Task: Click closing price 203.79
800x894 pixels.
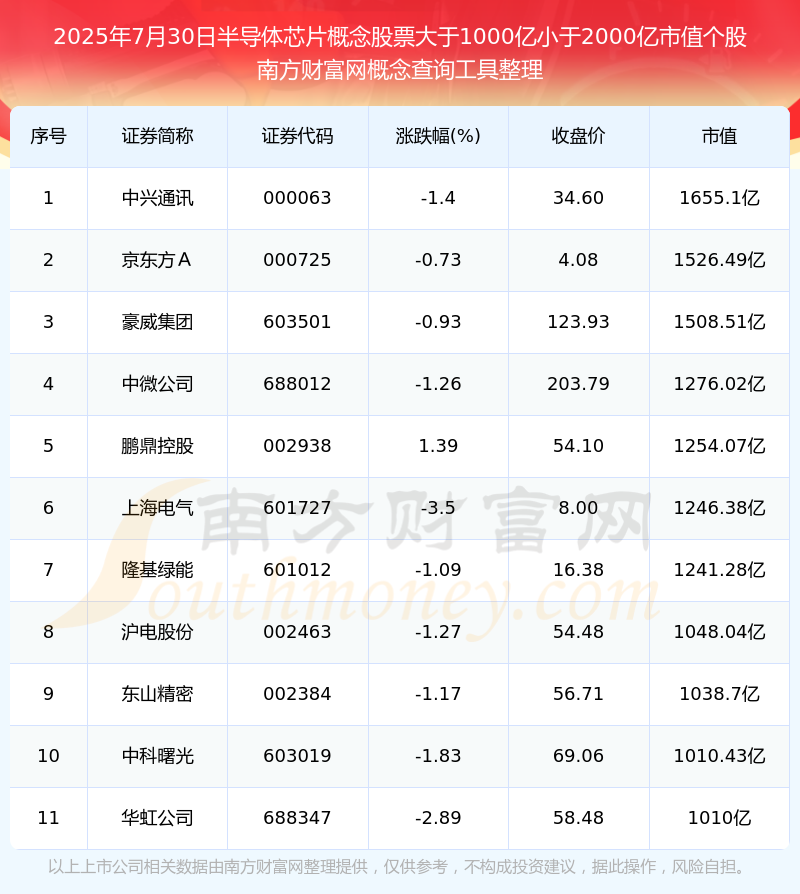Action: click(578, 384)
